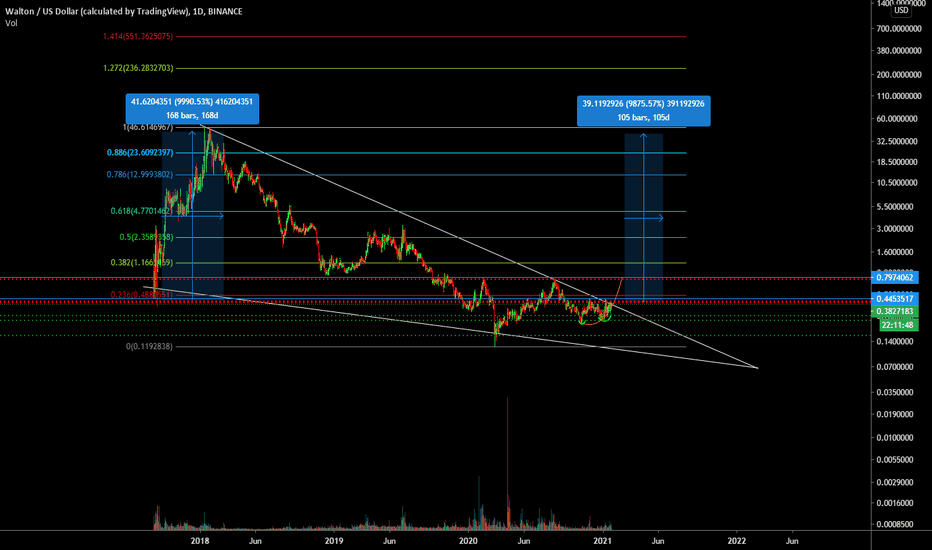
Task: Click the USD currency button
Action: tap(901, 10)
